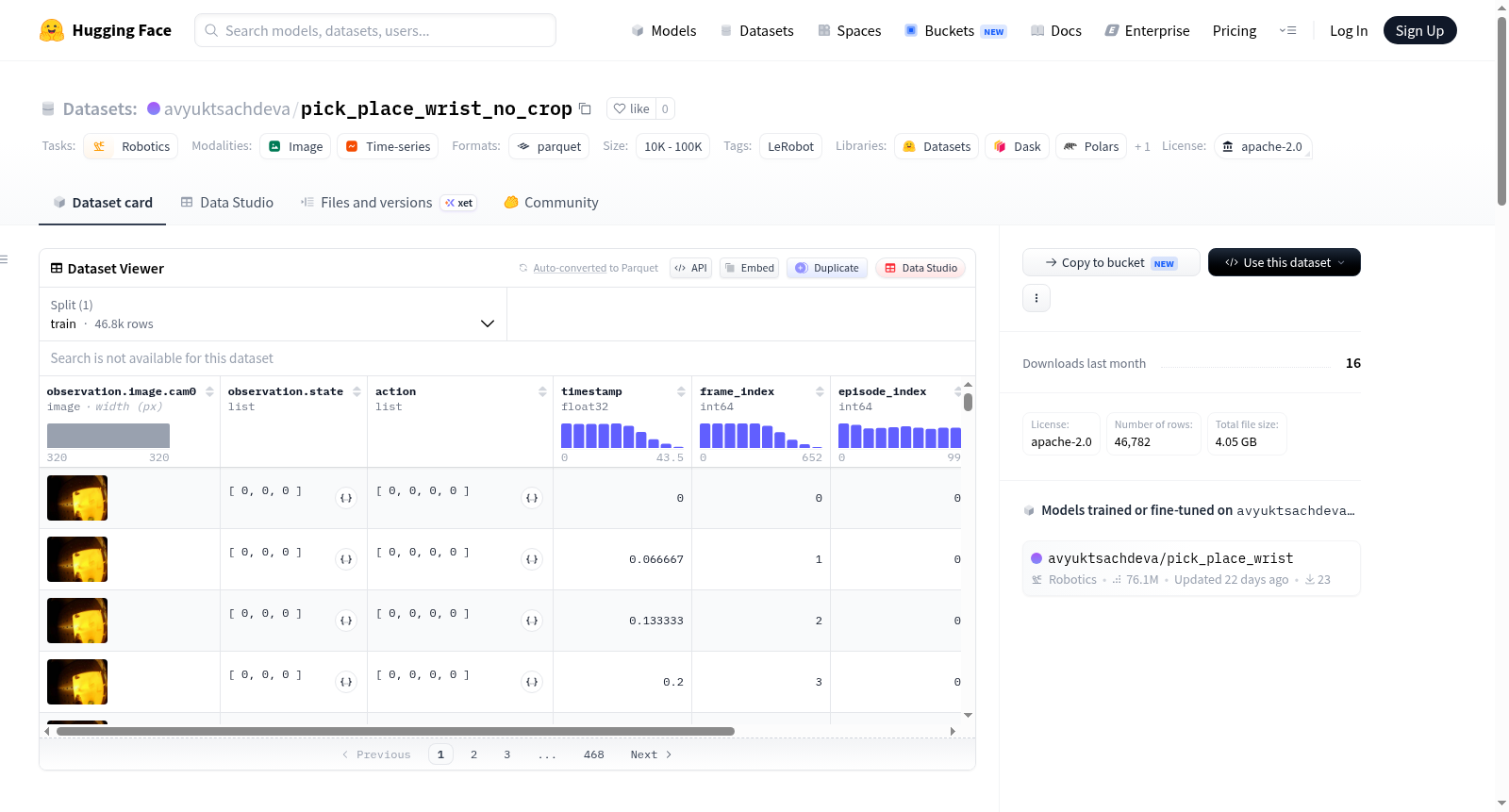Open Docs in top navigation
Screen dimensions: 1509x812
1056,30
